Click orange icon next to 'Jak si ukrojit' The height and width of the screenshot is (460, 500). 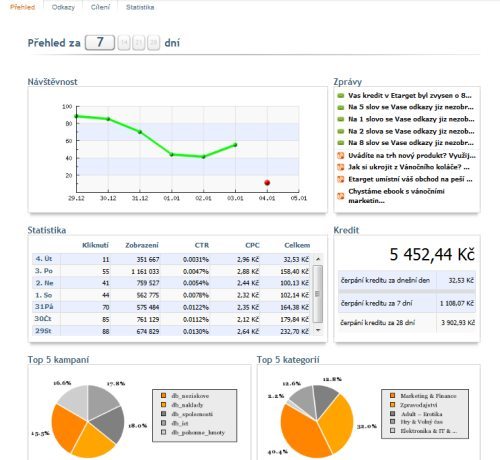coord(340,167)
